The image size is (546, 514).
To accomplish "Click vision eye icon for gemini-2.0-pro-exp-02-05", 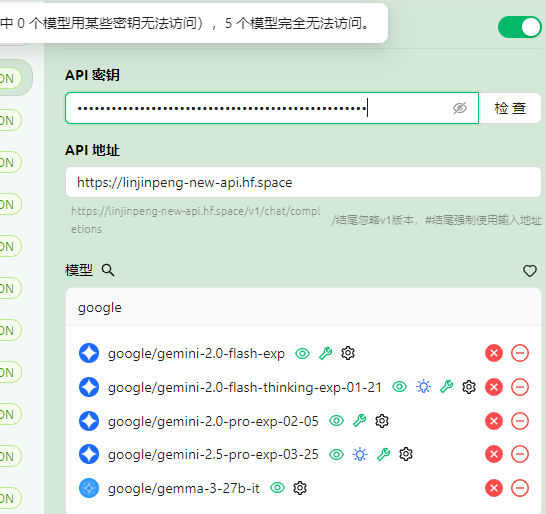I will click(336, 421).
